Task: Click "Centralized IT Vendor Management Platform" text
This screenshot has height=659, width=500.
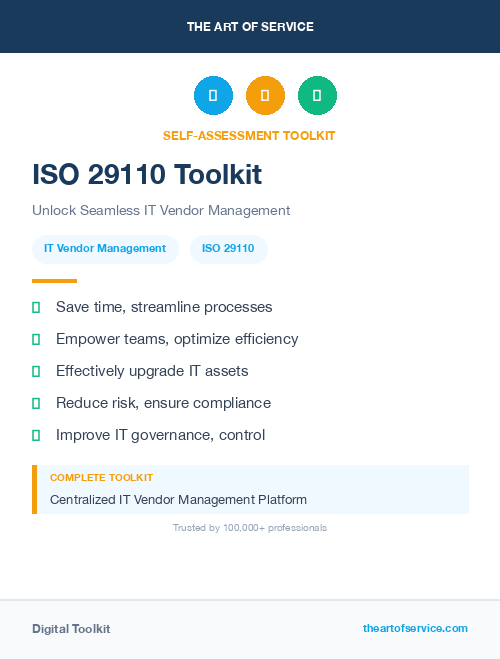Action: [178, 500]
